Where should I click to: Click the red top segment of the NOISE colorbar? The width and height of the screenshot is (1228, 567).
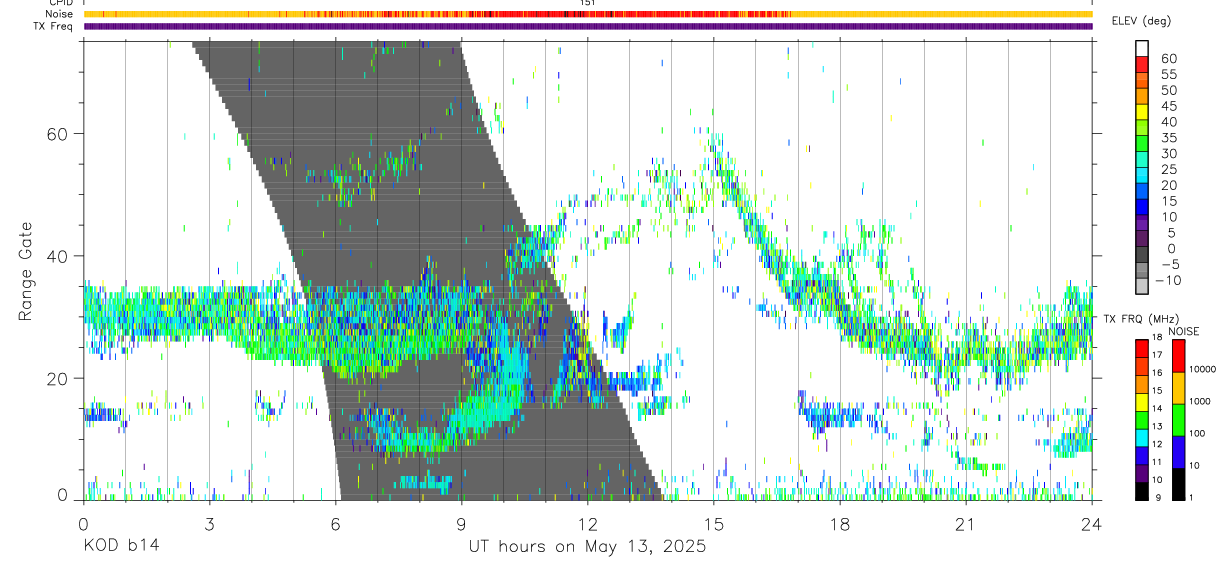(x=1178, y=356)
